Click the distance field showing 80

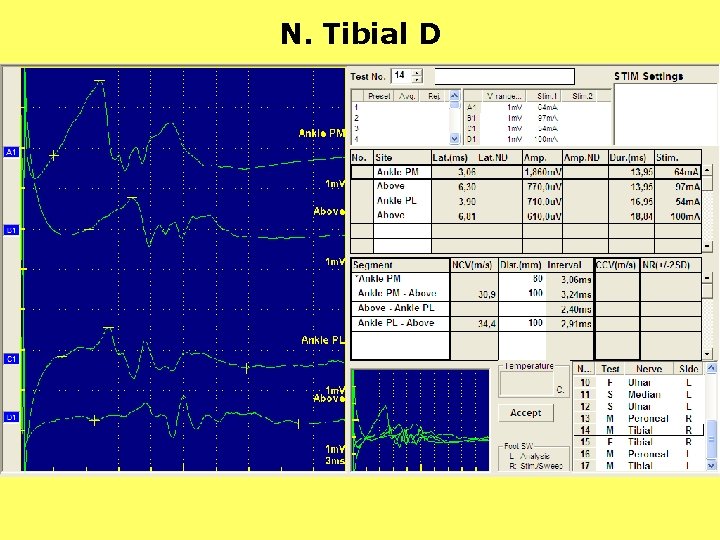click(522, 279)
